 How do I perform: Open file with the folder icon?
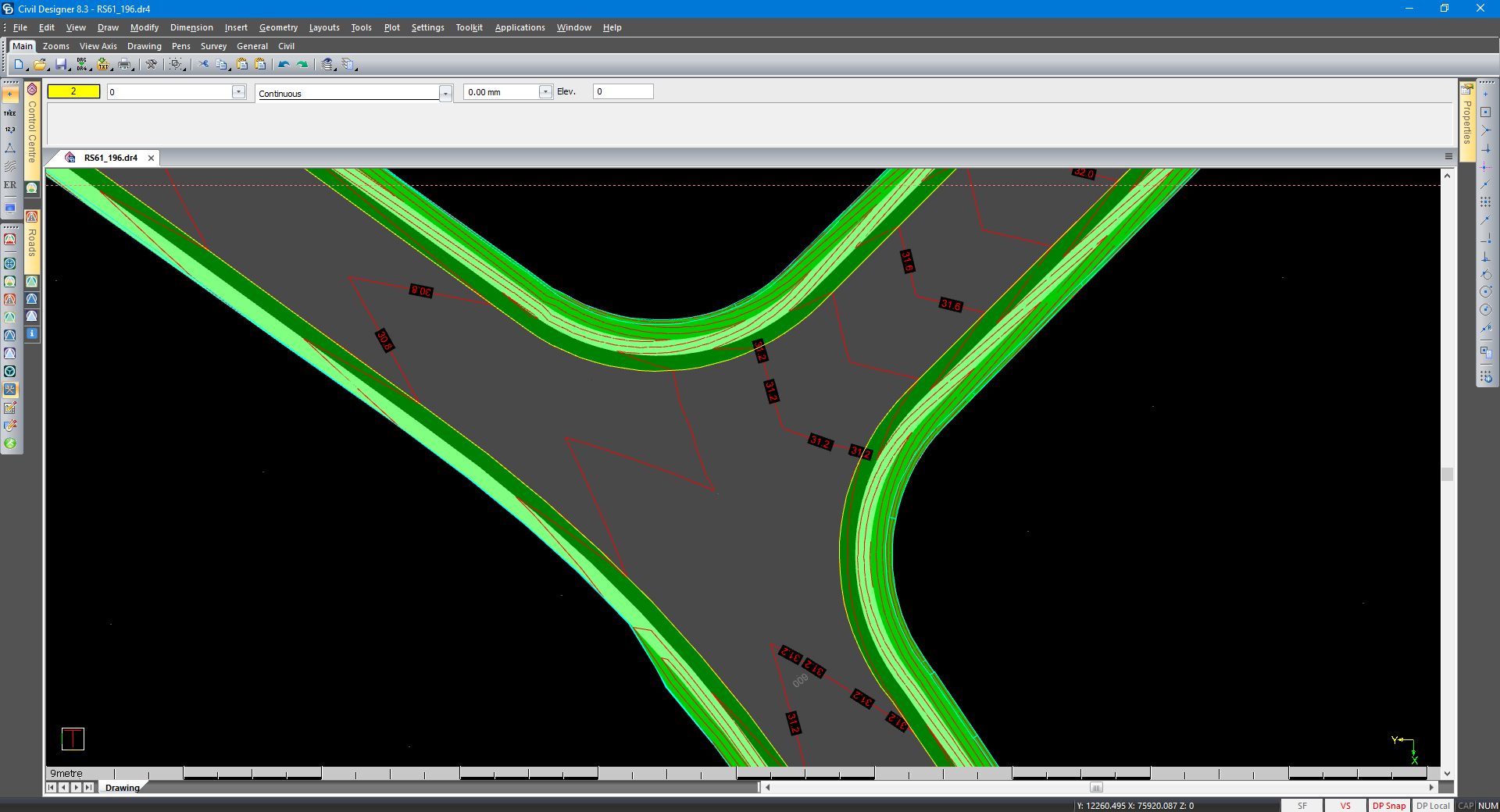pyautogui.click(x=40, y=65)
